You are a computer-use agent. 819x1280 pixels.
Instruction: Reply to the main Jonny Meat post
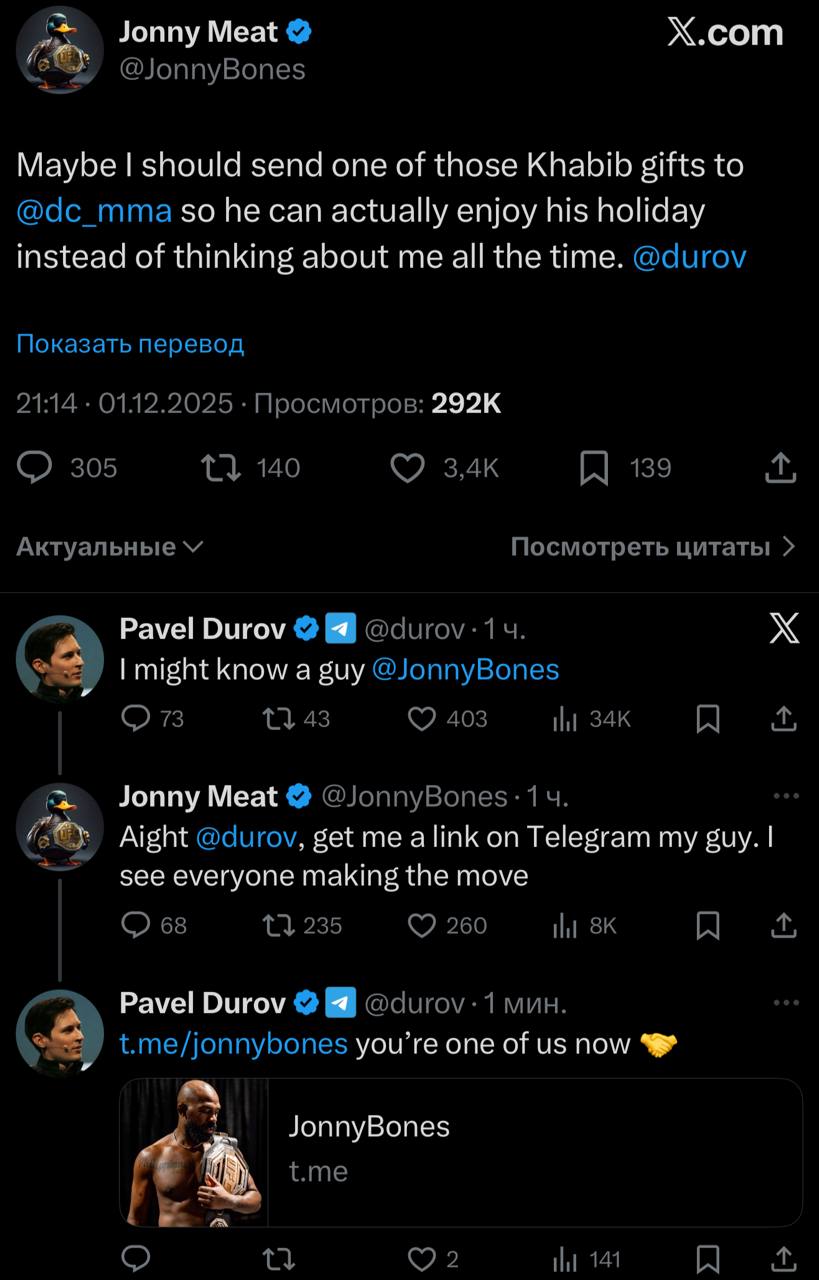[37, 468]
